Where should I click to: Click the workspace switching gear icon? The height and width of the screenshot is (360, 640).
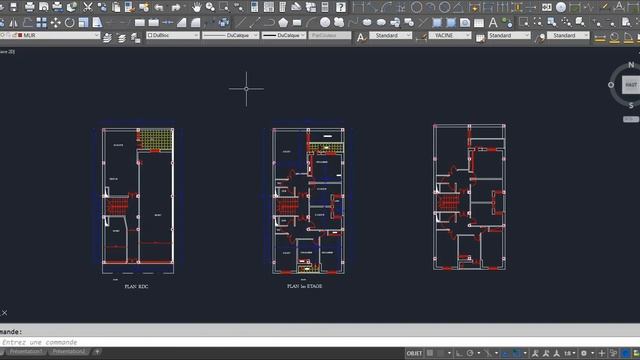584,353
